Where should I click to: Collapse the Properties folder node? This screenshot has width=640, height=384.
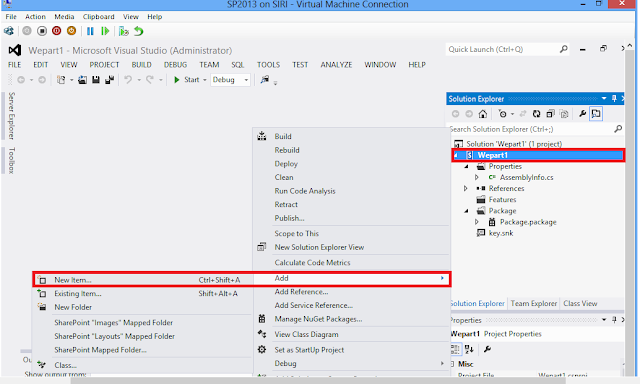tap(466, 166)
